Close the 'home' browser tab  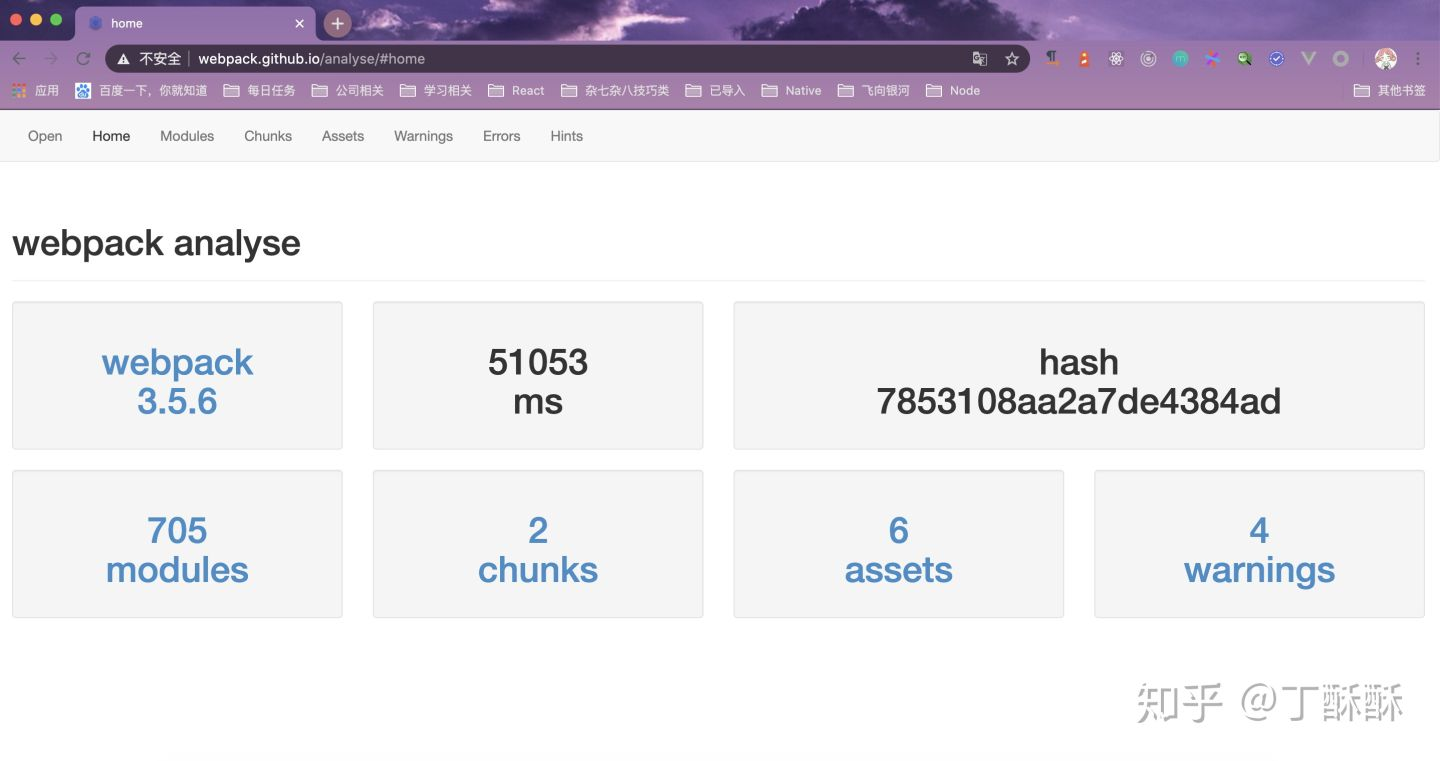tap(299, 23)
